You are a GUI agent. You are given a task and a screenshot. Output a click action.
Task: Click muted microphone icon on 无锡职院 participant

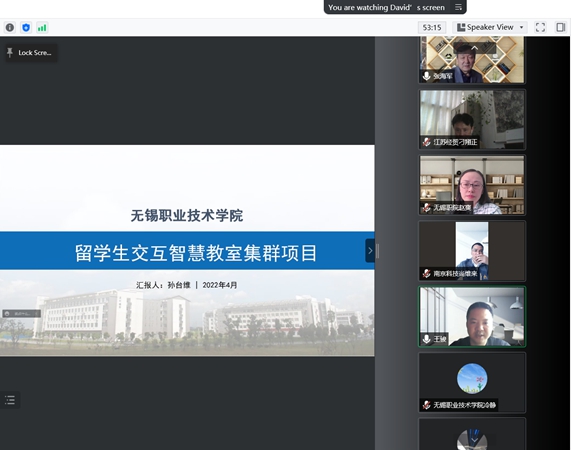pyautogui.click(x=426, y=208)
